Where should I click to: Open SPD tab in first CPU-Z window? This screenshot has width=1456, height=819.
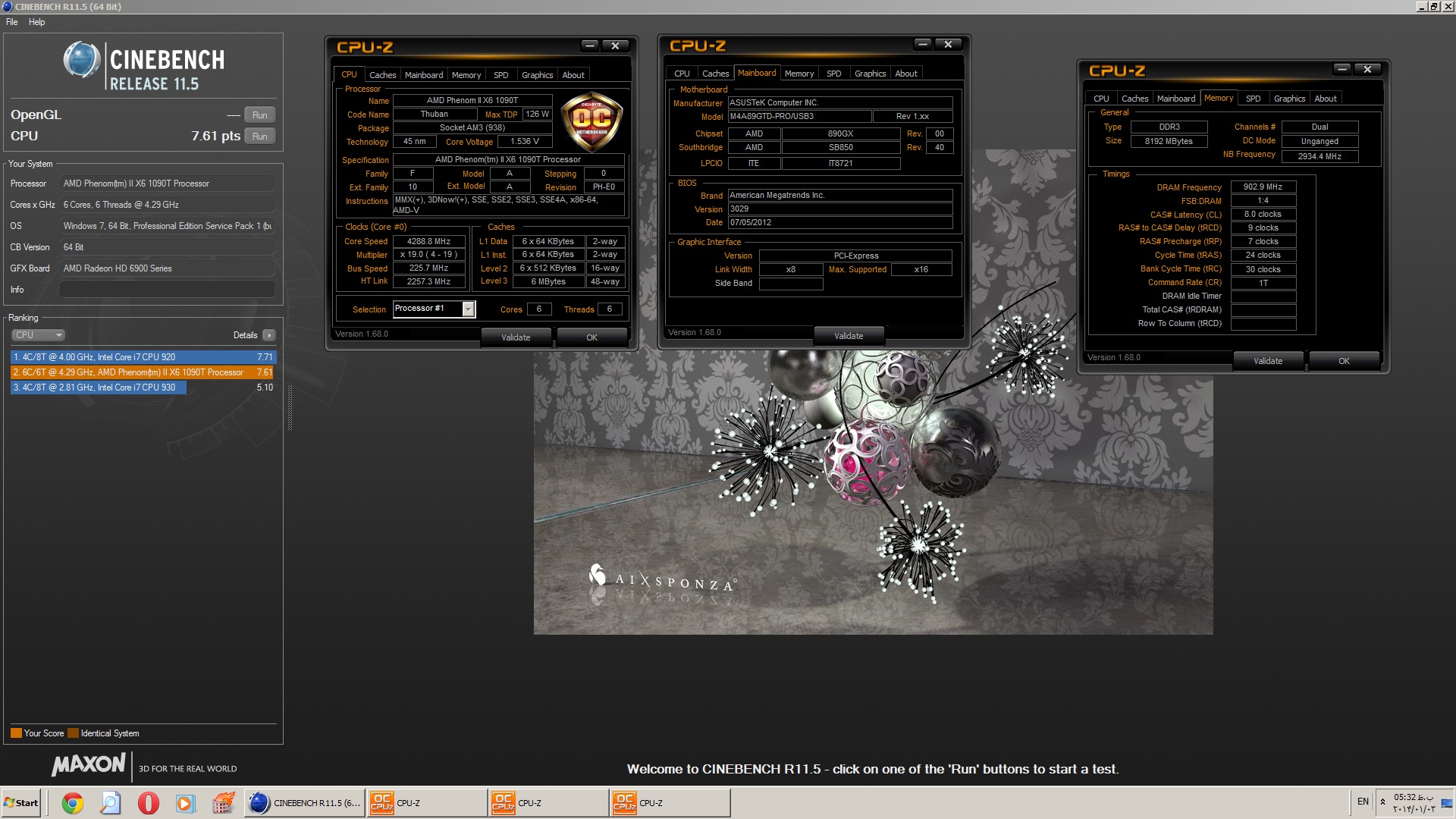(x=501, y=75)
